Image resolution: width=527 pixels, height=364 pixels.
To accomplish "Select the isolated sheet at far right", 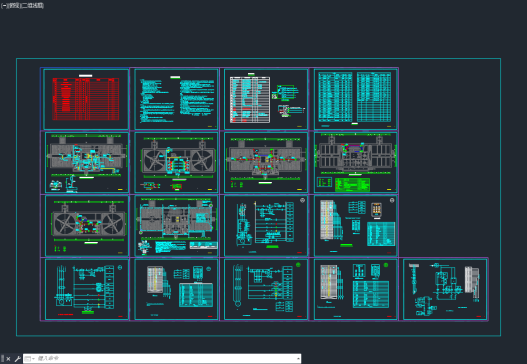I will point(445,289).
